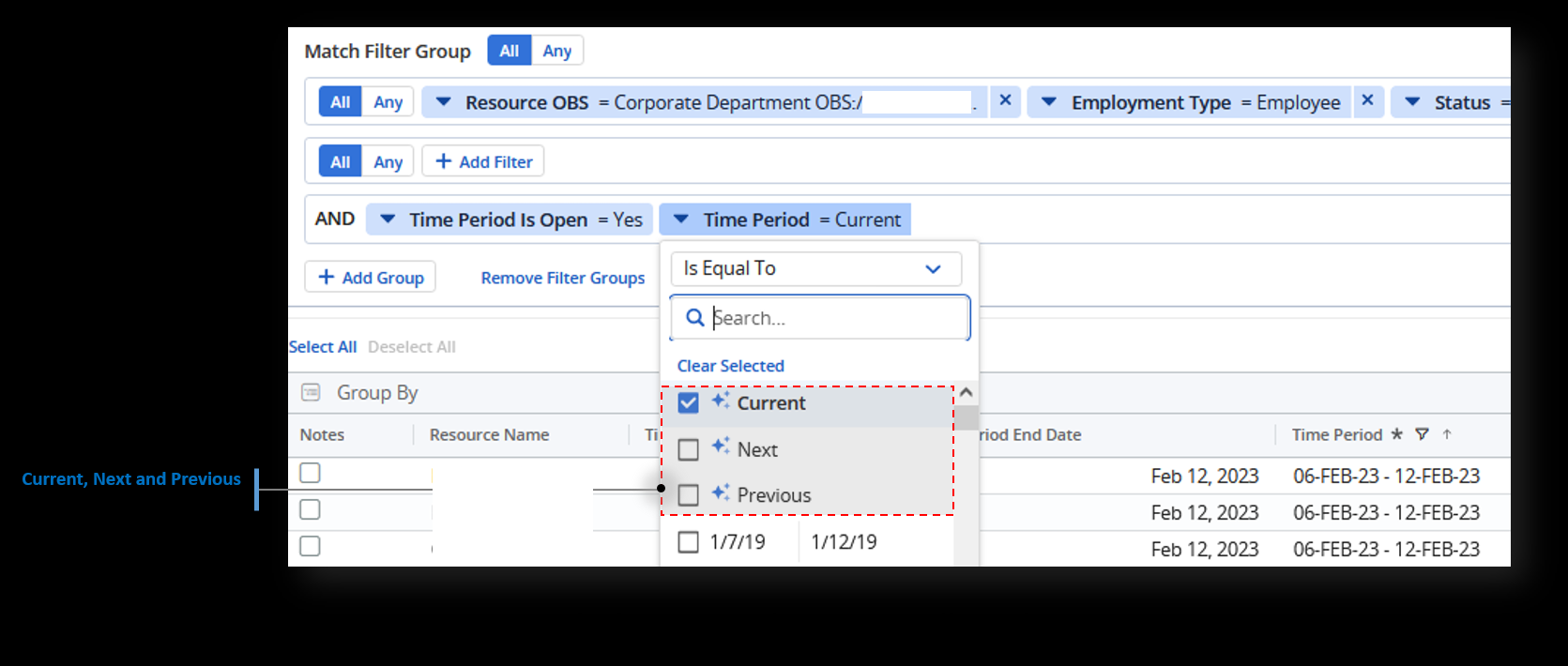Click the AND operator label
This screenshot has height=666, width=1568.
pyautogui.click(x=335, y=219)
